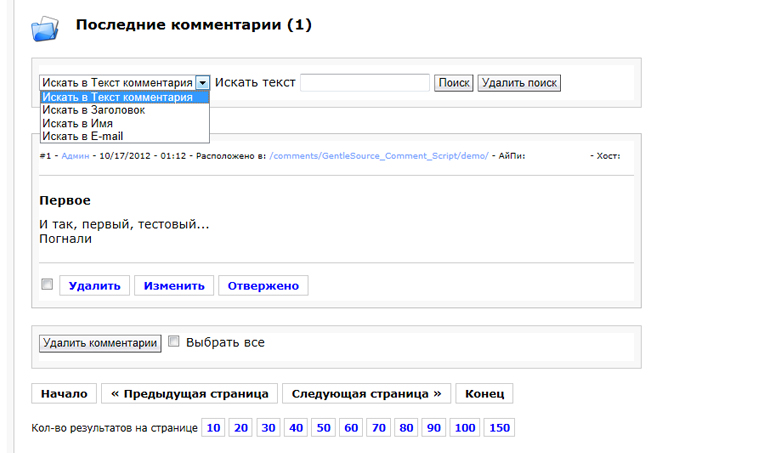Set results per page to 90
Screen dimensions: 760x453
tap(434, 428)
